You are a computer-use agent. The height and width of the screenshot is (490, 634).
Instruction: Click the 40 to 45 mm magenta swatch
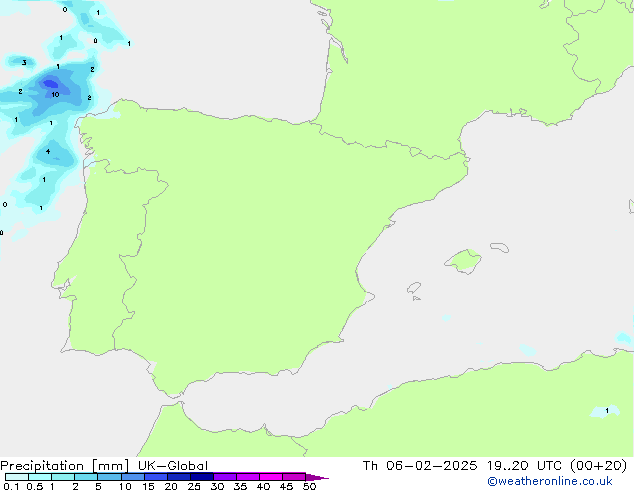coord(271,477)
